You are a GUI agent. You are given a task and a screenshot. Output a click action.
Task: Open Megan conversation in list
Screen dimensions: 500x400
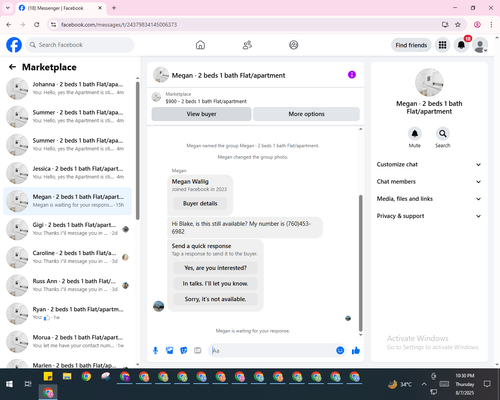[67, 201]
